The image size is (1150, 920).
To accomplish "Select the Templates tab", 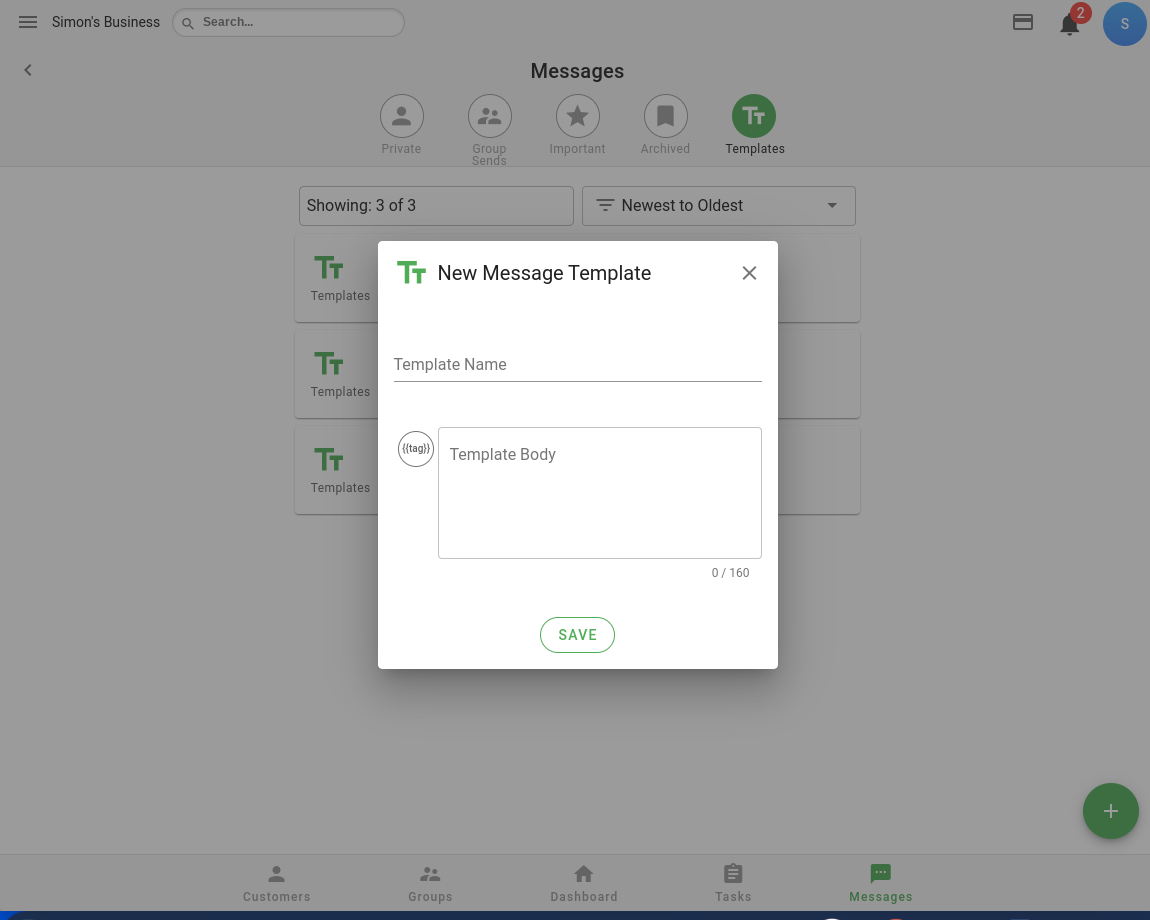I will 754,125.
